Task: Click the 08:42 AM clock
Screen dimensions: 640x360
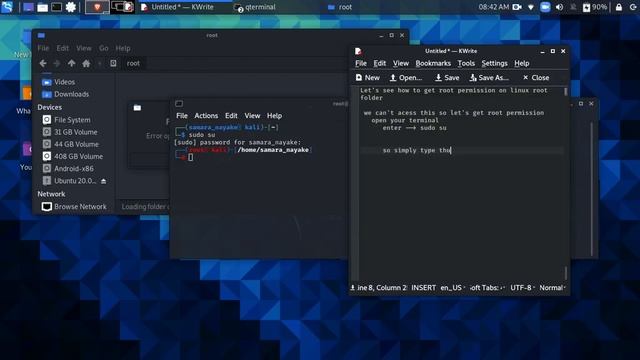Action: [493, 7]
